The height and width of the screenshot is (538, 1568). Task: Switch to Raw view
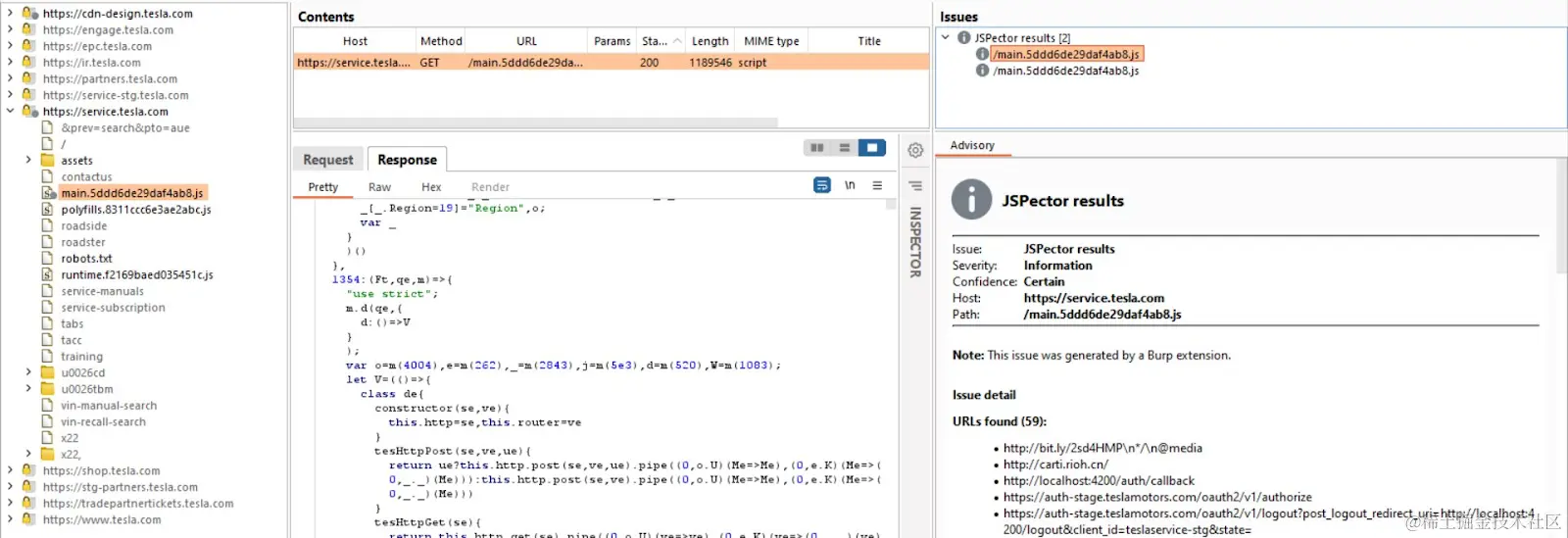tap(379, 187)
